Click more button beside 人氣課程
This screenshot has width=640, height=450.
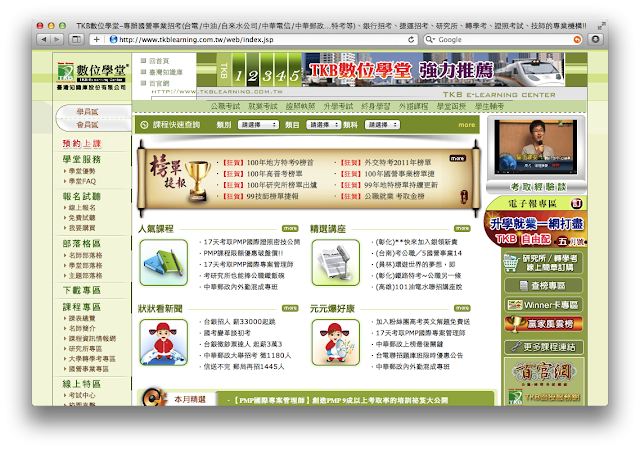click(x=290, y=229)
